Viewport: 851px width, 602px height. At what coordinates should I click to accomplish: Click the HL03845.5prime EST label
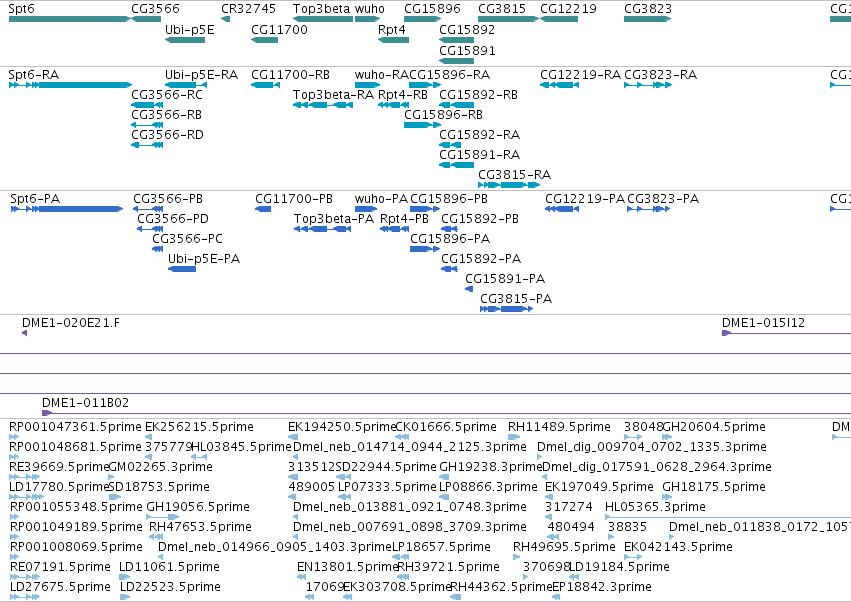242,447
